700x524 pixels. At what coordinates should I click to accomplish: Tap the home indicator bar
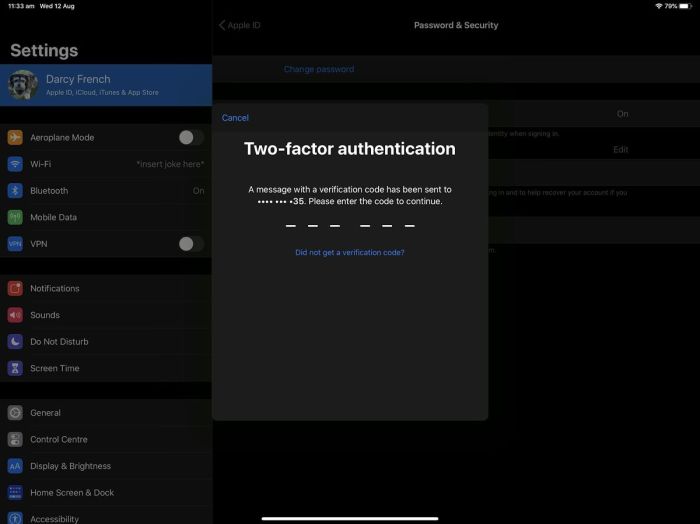tap(350, 519)
